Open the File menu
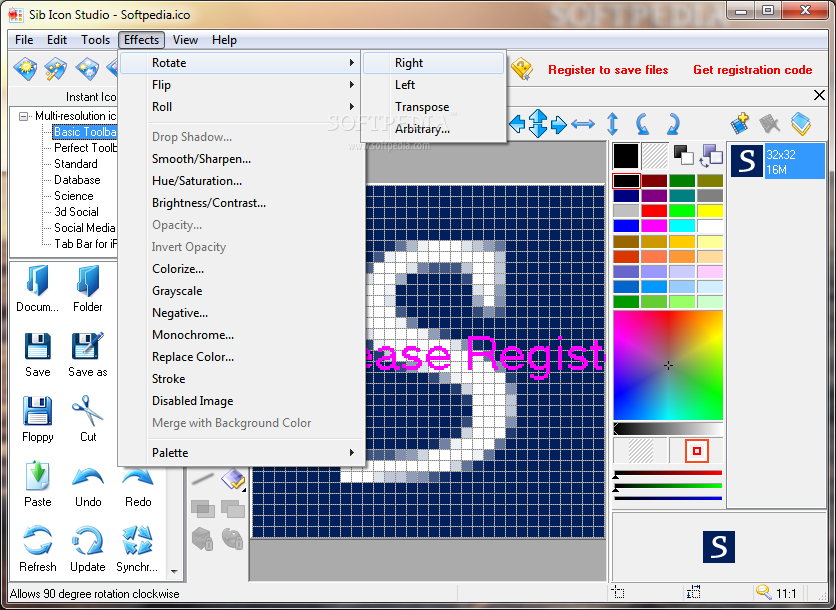This screenshot has height=610, width=836. pyautogui.click(x=24, y=40)
